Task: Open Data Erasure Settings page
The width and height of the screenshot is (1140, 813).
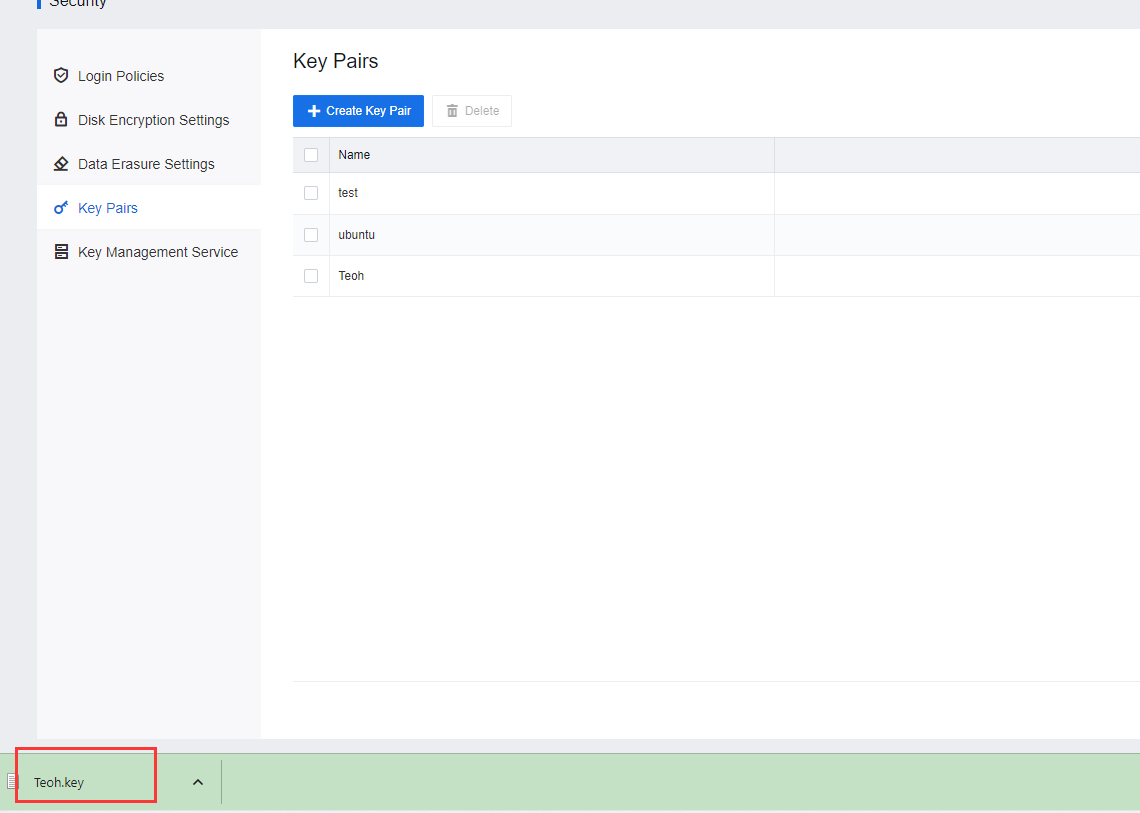Action: pyautogui.click(x=146, y=164)
